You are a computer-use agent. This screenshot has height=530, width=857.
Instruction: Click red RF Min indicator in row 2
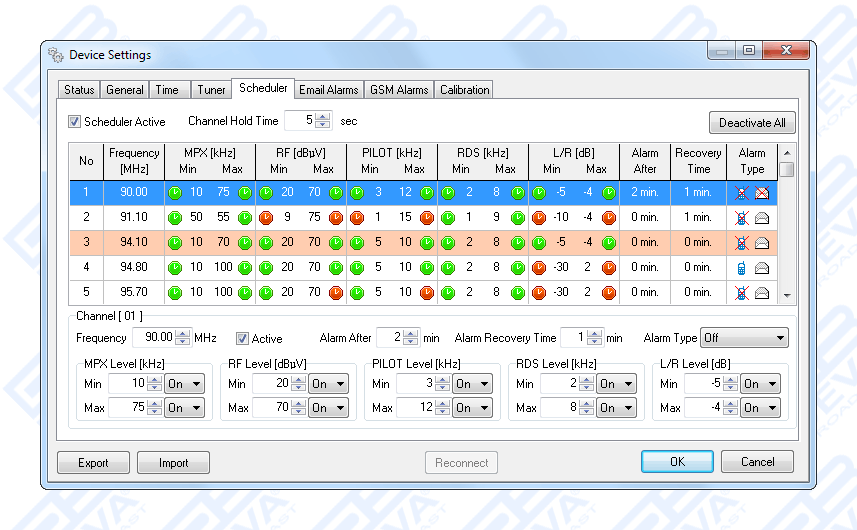click(266, 216)
